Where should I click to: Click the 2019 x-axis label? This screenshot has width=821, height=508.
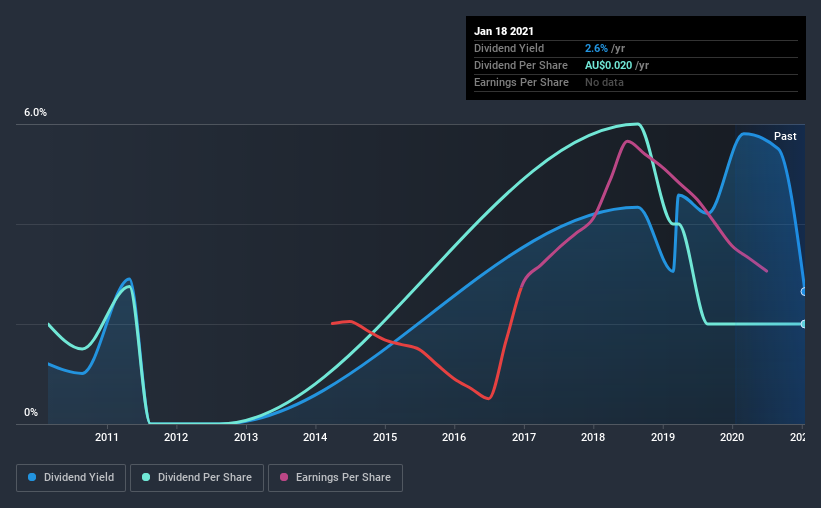tap(663, 437)
